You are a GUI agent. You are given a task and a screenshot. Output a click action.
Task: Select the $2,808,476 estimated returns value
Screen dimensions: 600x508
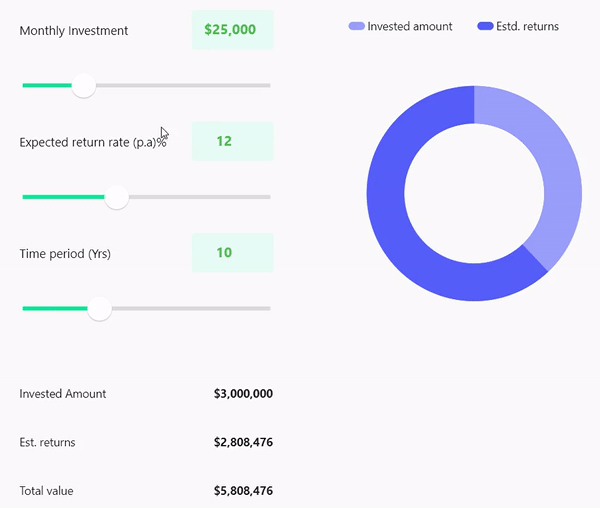(243, 442)
